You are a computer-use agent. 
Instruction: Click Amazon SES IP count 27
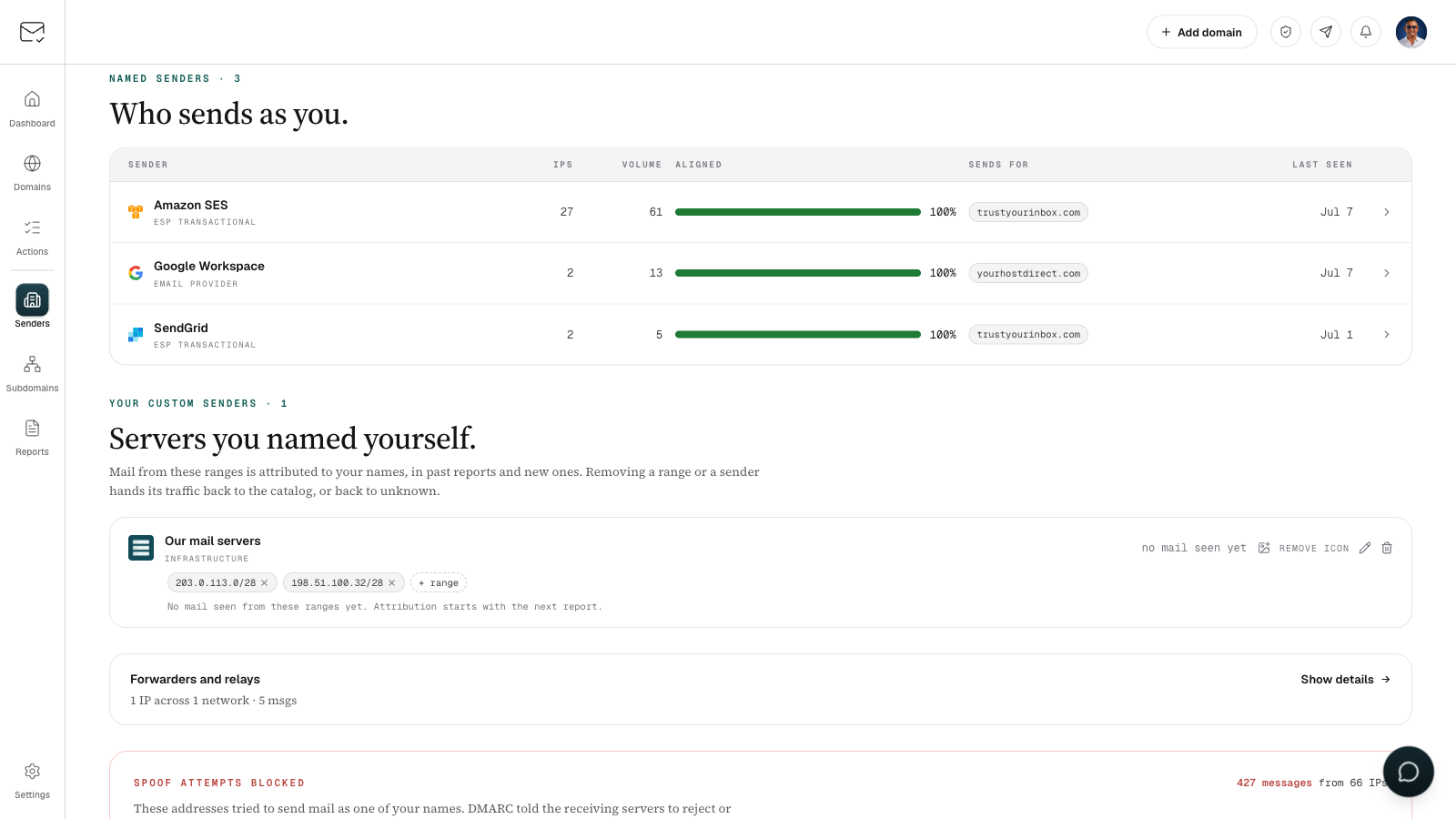coord(567,212)
